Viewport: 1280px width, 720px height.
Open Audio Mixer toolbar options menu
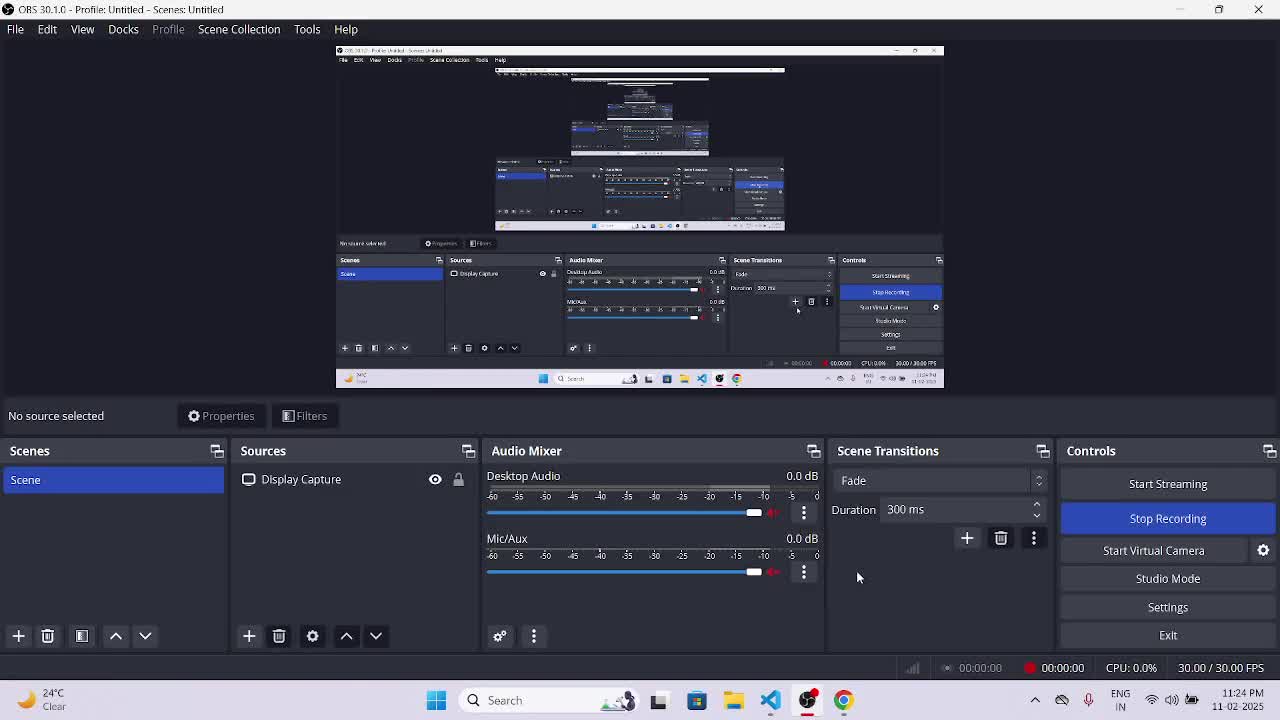533,636
